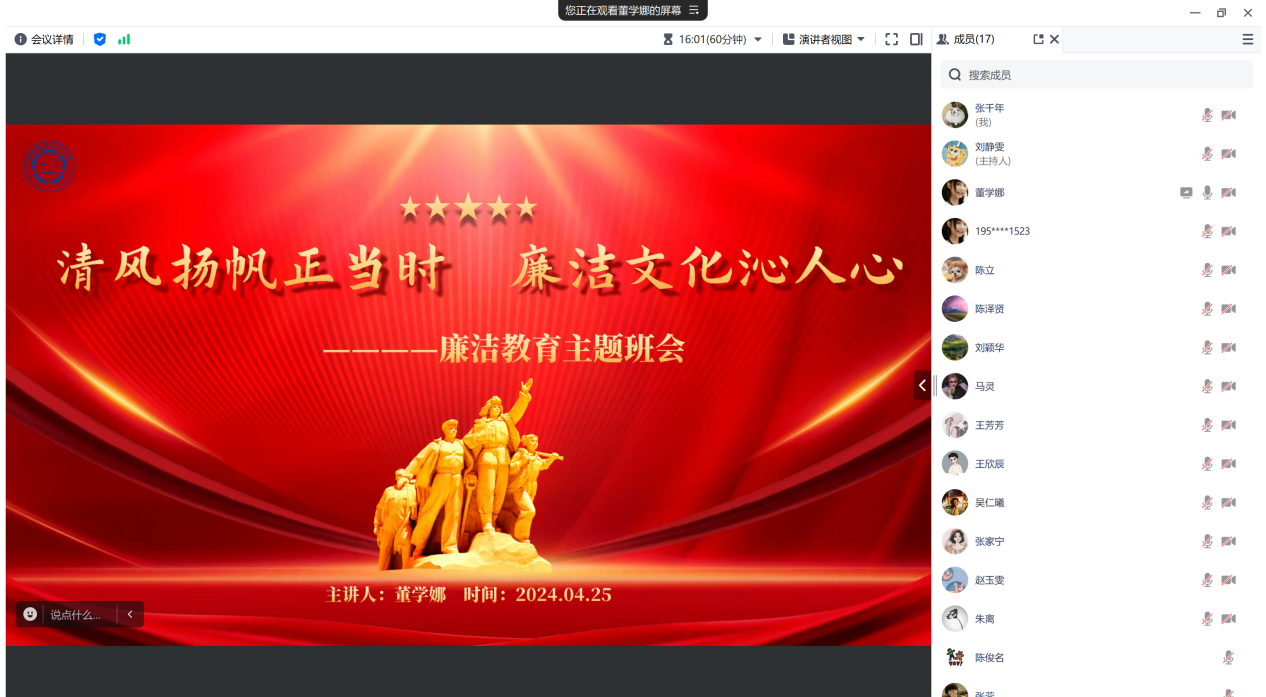This screenshot has height=697, width=1266.
Task: Open the members panel hamburger menu
Action: click(x=1248, y=40)
